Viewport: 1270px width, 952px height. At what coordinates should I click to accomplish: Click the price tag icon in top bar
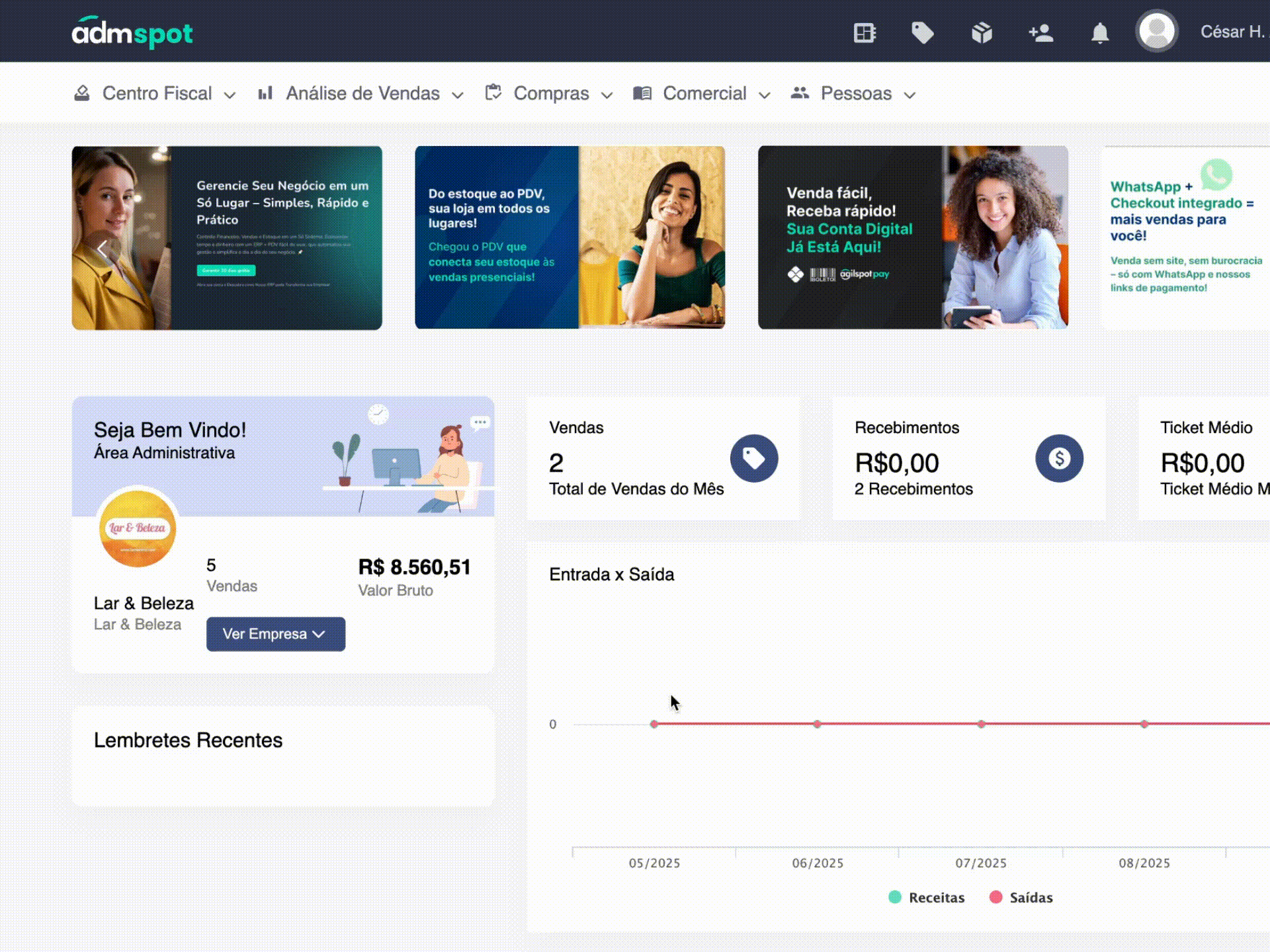(x=923, y=31)
